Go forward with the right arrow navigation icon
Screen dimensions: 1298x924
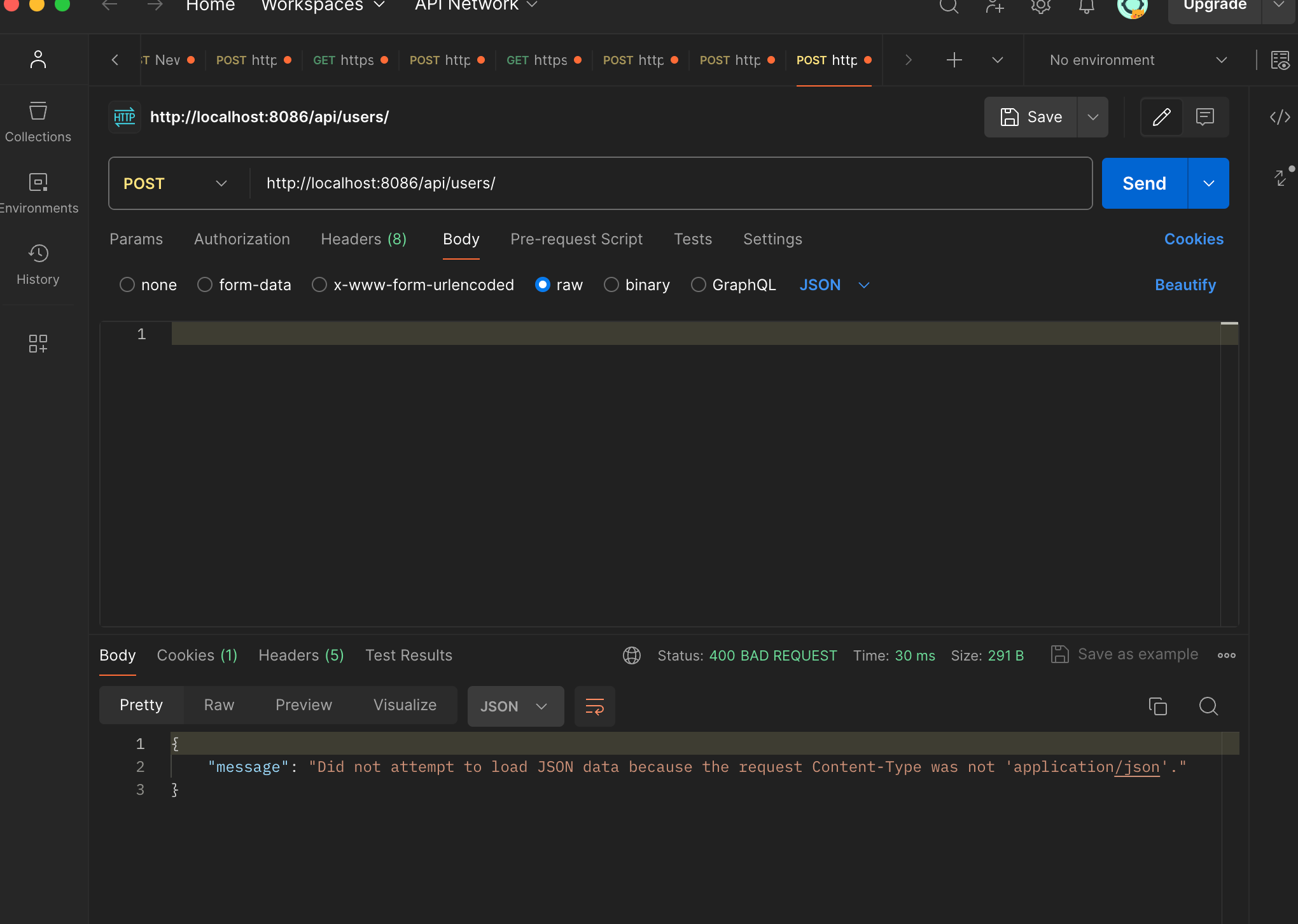pyautogui.click(x=155, y=5)
